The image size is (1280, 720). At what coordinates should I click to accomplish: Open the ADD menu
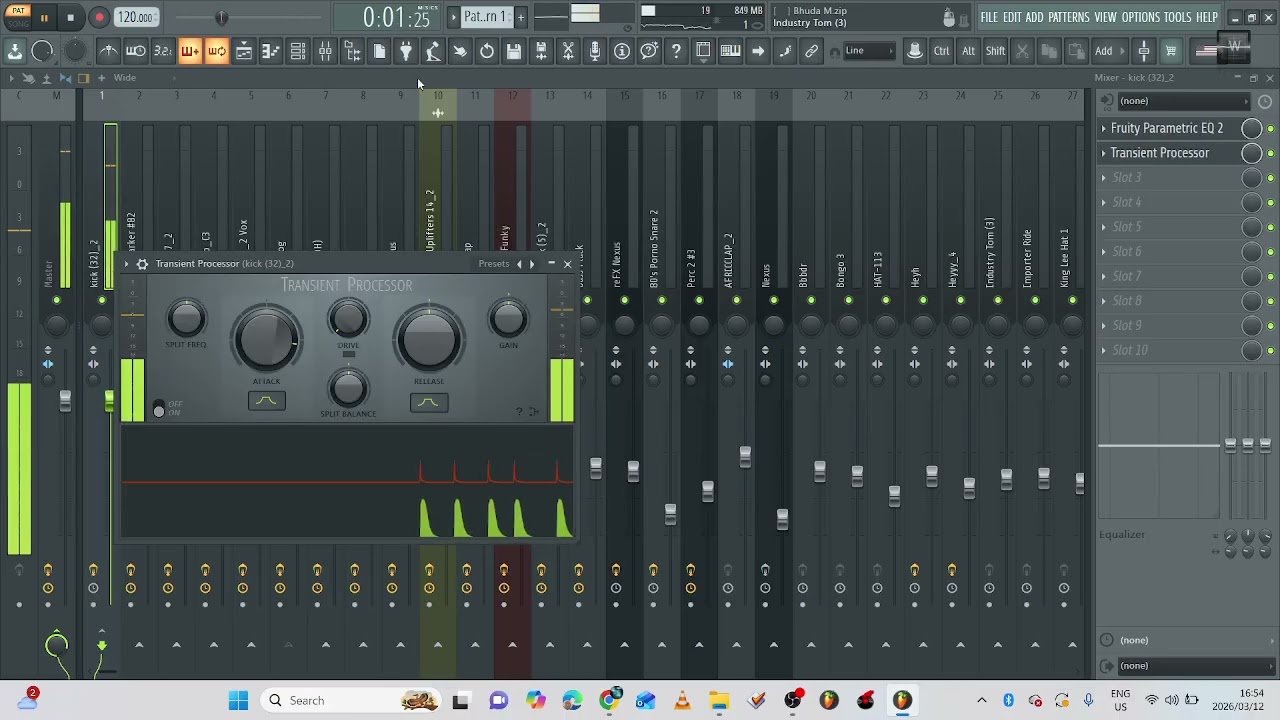(x=1034, y=17)
